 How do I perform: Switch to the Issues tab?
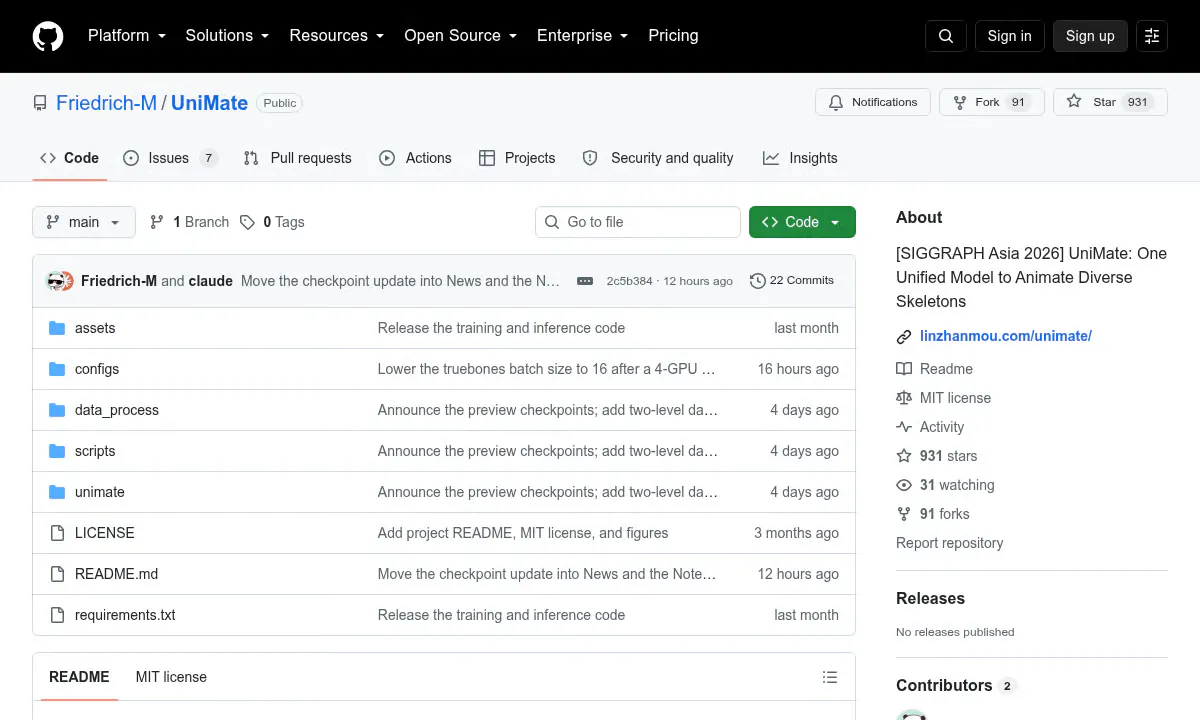click(170, 158)
